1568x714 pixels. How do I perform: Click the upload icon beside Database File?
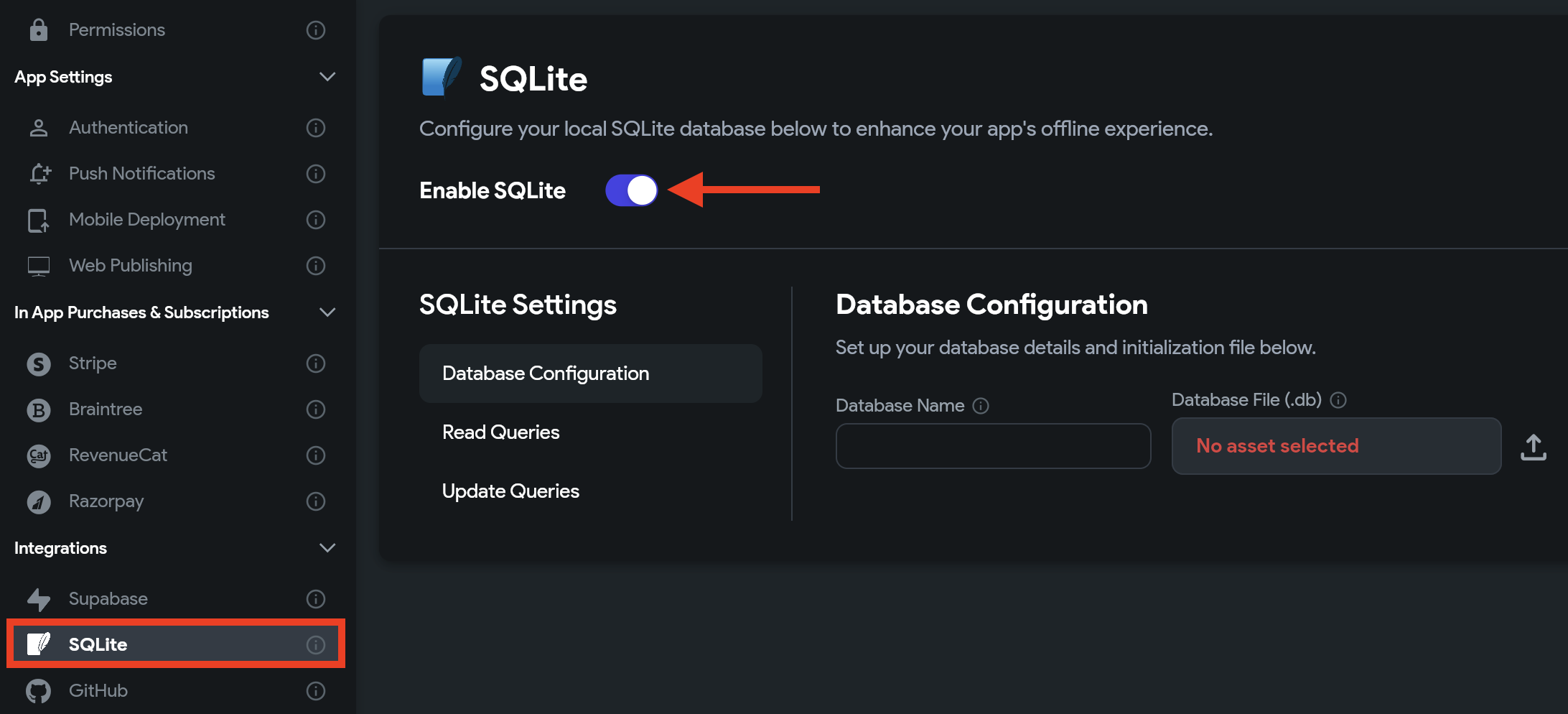(1533, 447)
